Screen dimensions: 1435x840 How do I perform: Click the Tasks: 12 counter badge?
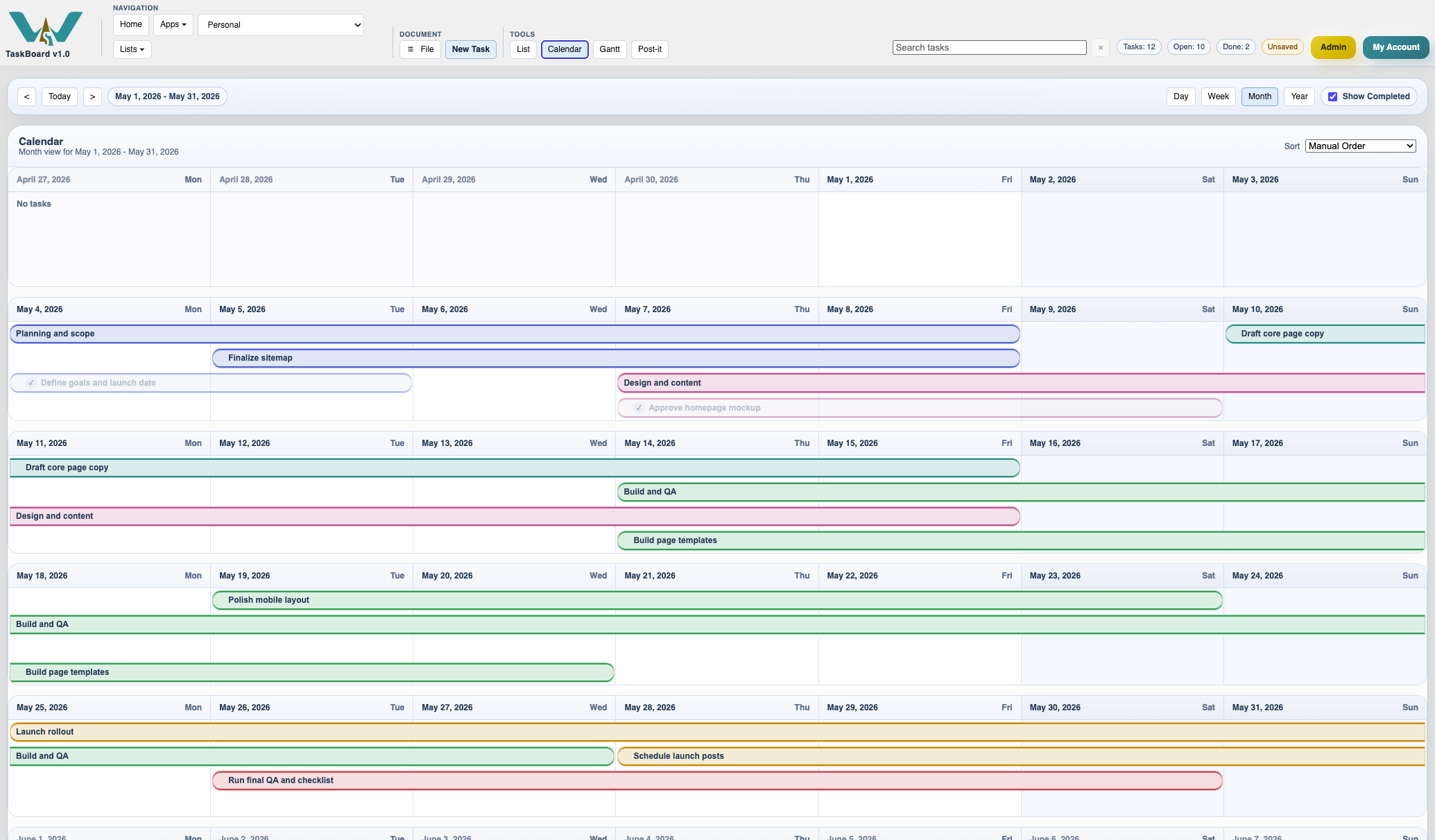(1139, 47)
